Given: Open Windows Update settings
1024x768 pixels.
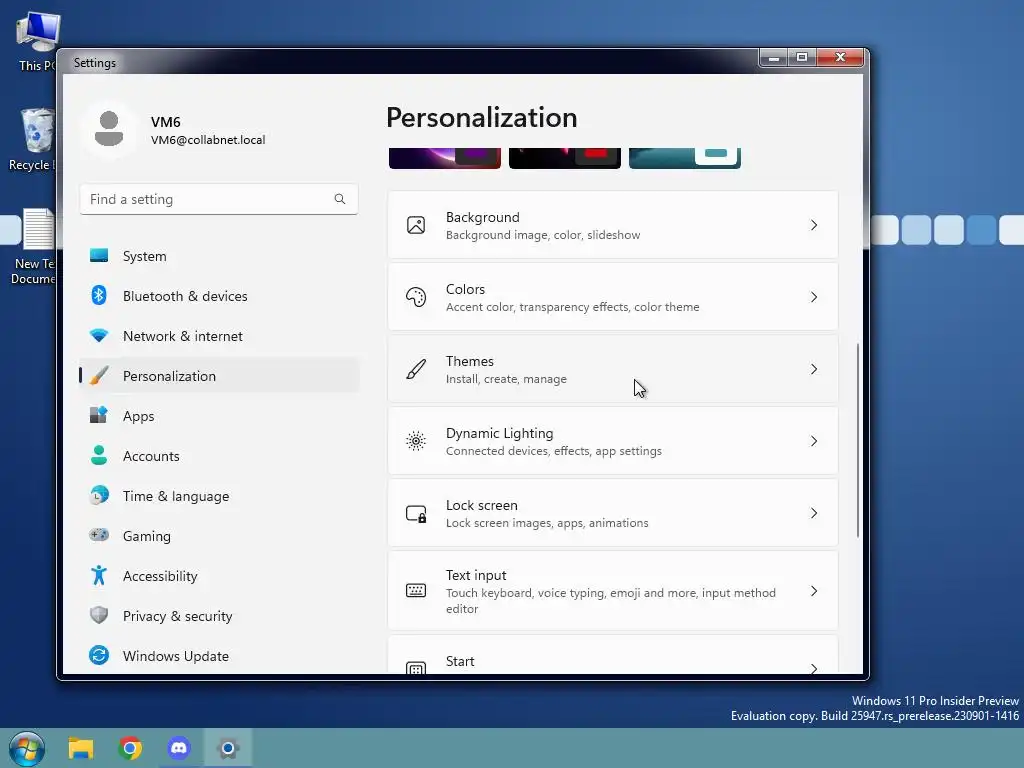Looking at the screenshot, I should (219, 656).
